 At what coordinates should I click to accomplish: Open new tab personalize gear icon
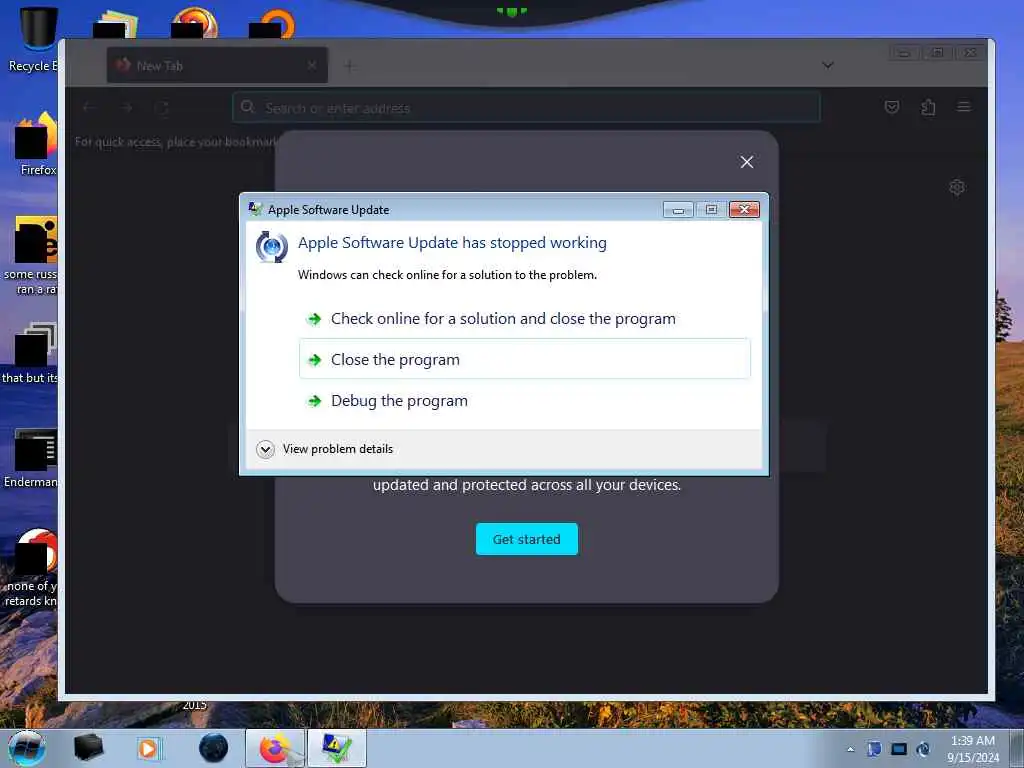point(957,187)
